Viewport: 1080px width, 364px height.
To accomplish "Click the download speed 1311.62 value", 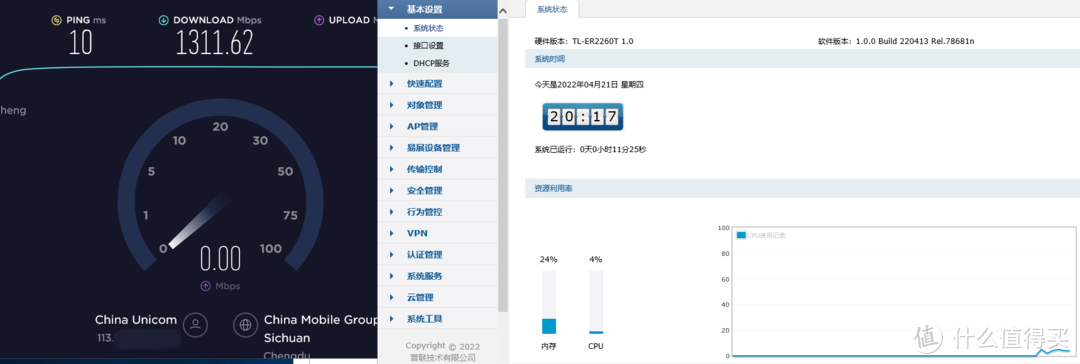I will click(214, 43).
